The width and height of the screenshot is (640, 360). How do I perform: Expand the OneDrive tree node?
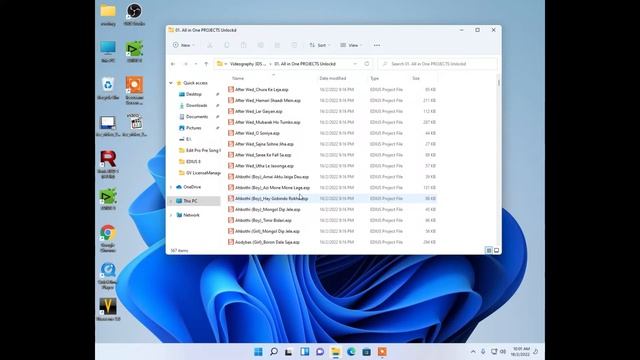[171, 187]
